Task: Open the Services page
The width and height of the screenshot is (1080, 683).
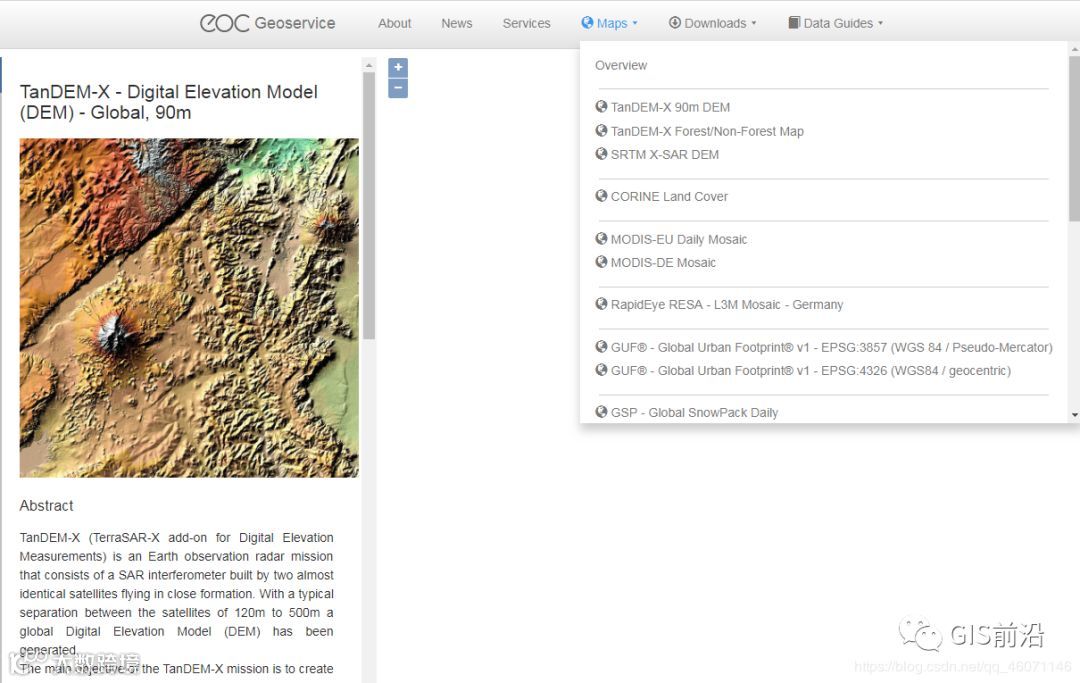Action: click(x=526, y=23)
